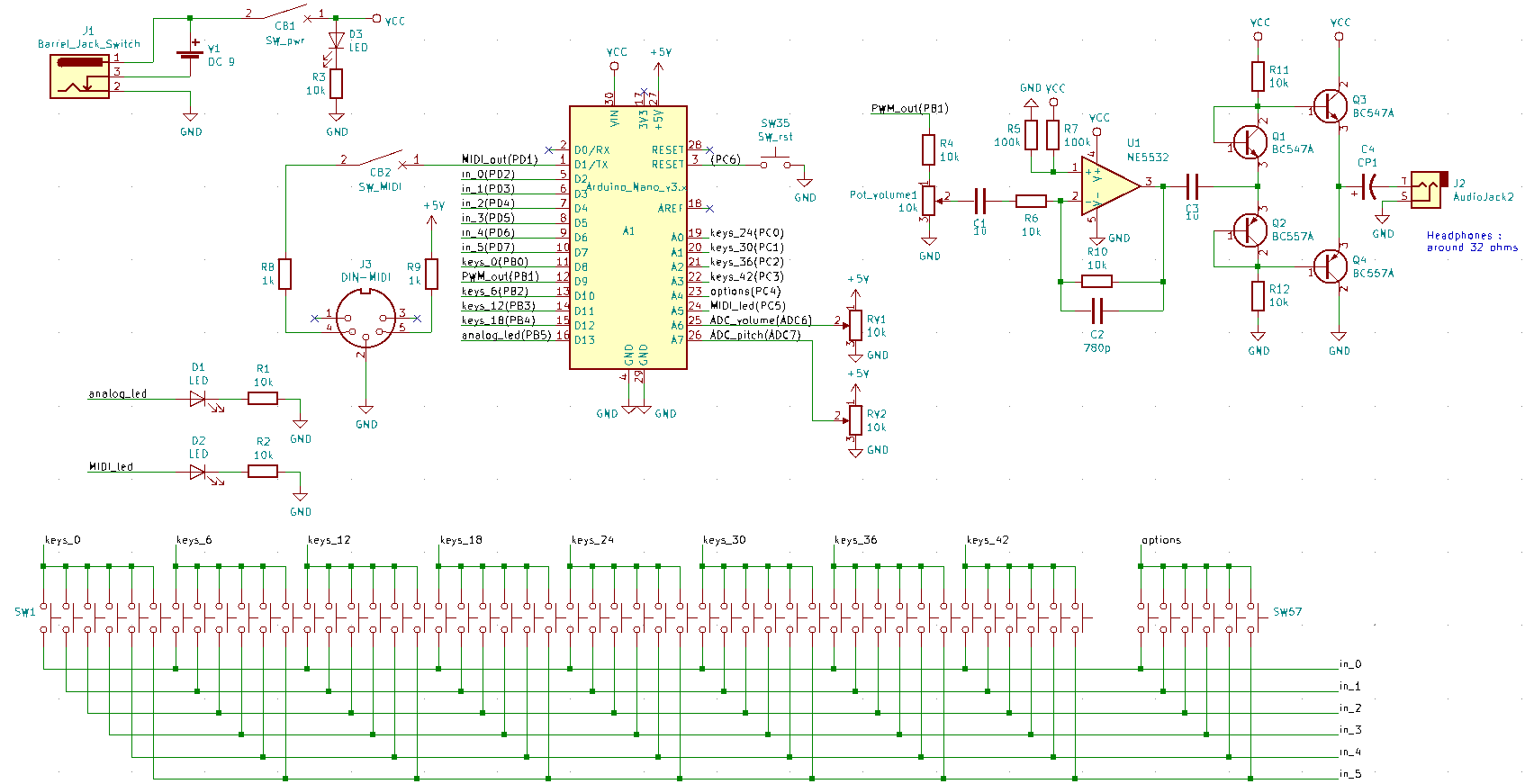
Task: Click the 'MIDI_out(PD1)' pin label
Action: (x=501, y=159)
